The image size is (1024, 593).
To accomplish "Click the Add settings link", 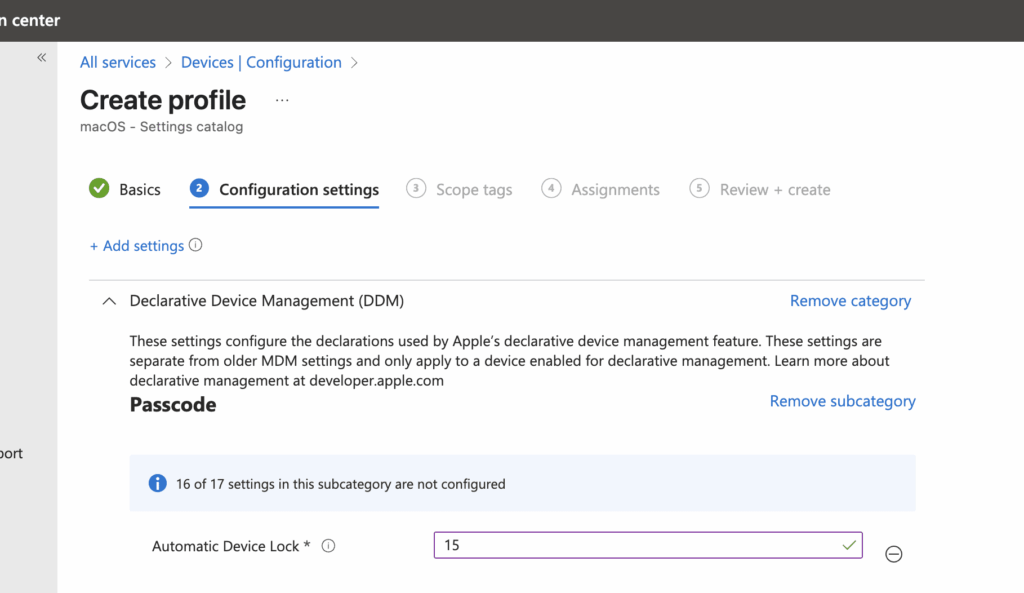I will [x=137, y=245].
